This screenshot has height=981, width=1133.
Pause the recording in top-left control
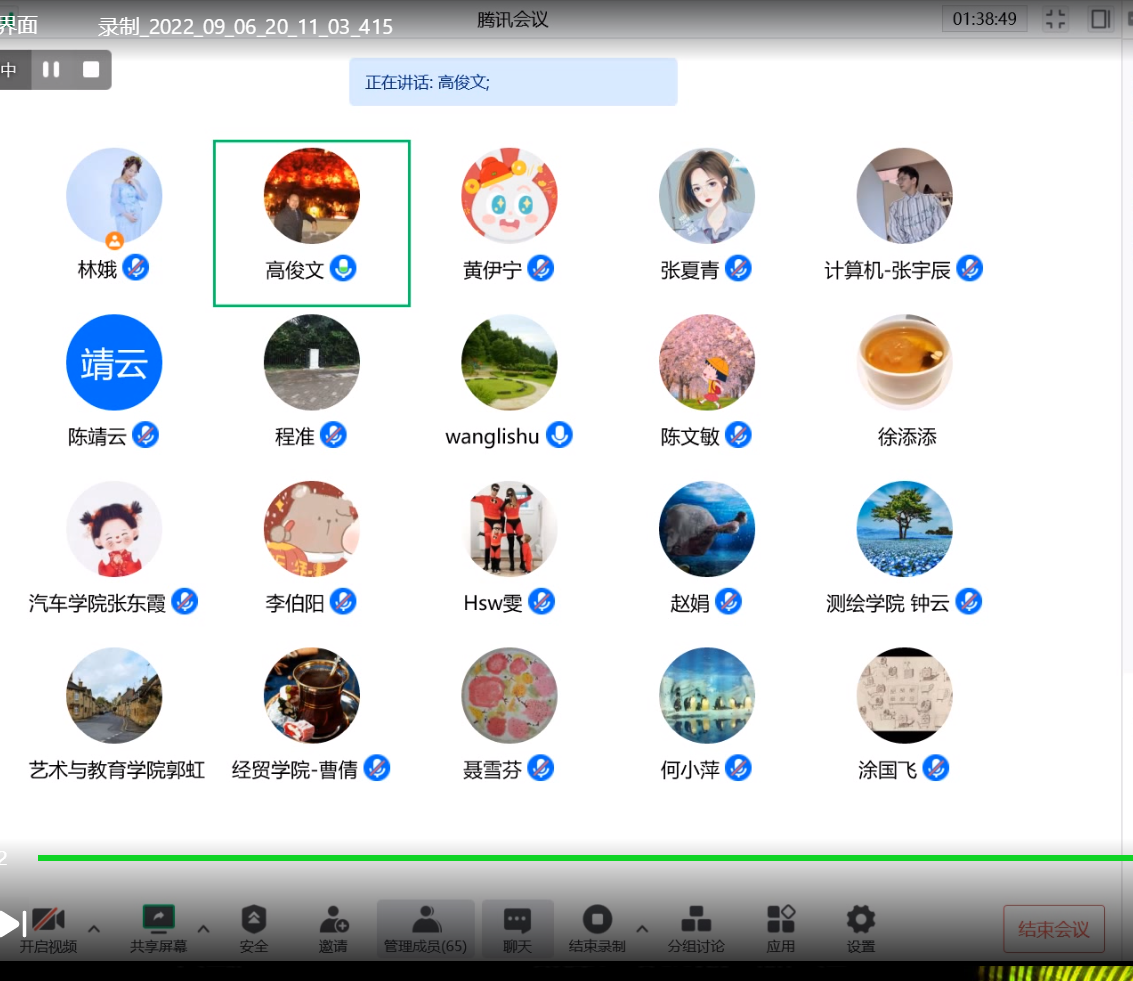51,69
